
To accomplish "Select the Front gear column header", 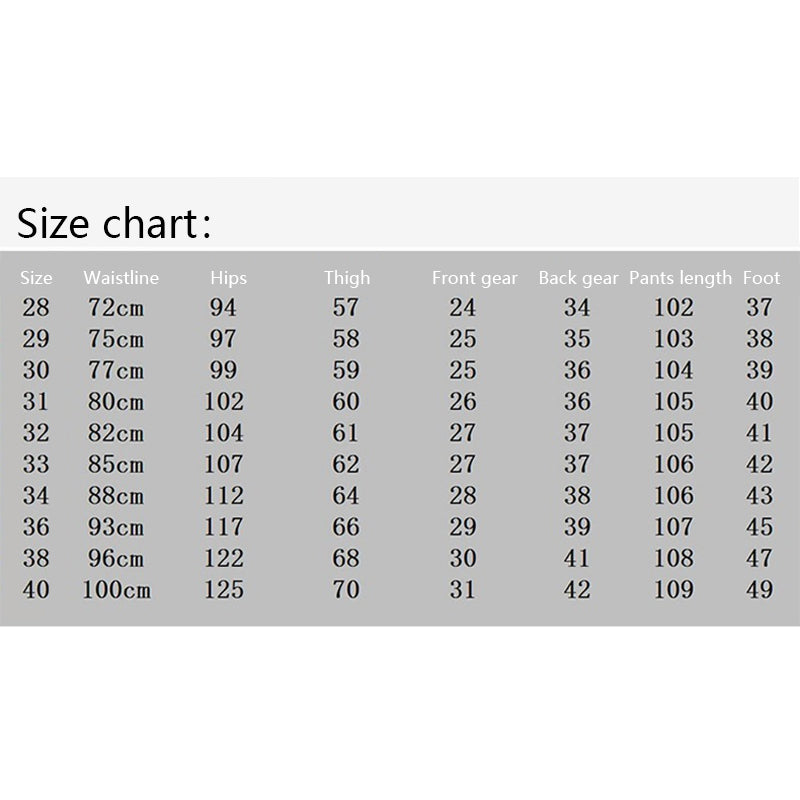I will point(474,278).
